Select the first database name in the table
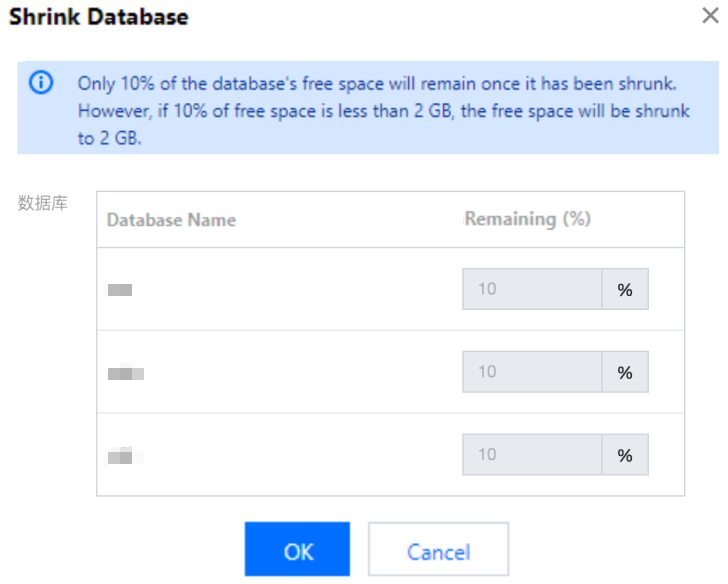 (121, 290)
